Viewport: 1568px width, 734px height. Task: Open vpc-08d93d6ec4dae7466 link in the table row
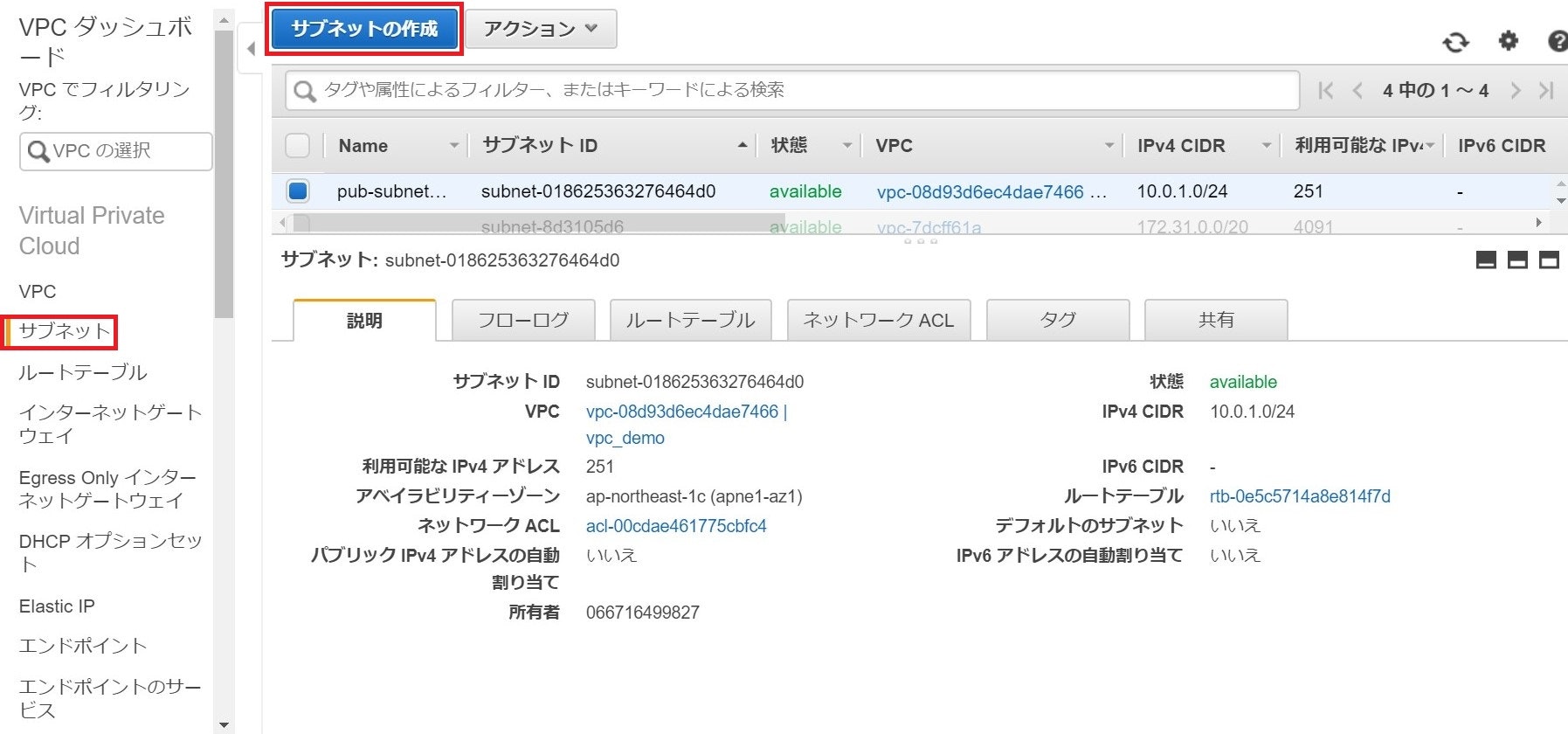[x=980, y=192]
